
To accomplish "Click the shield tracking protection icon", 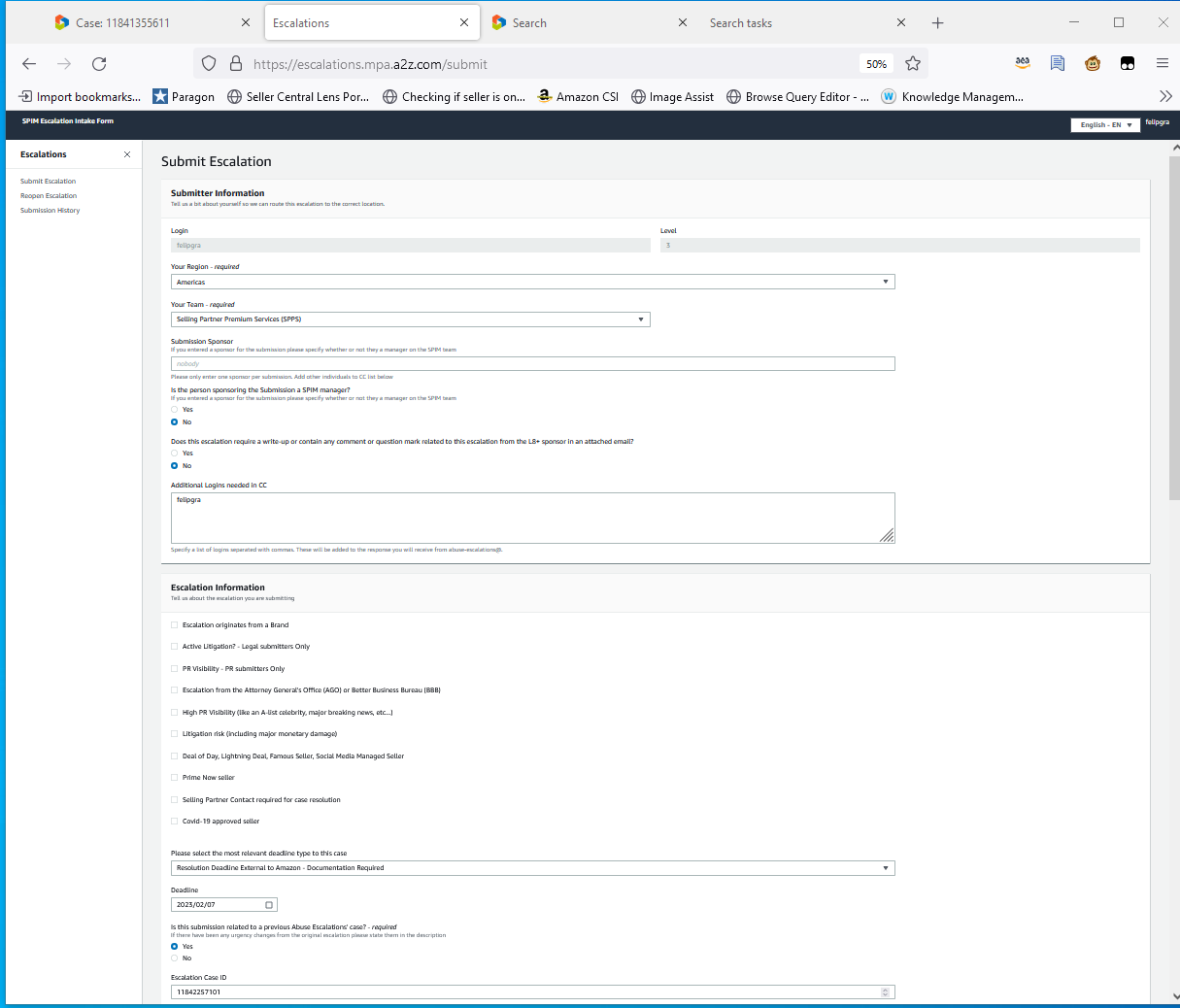I will point(209,64).
